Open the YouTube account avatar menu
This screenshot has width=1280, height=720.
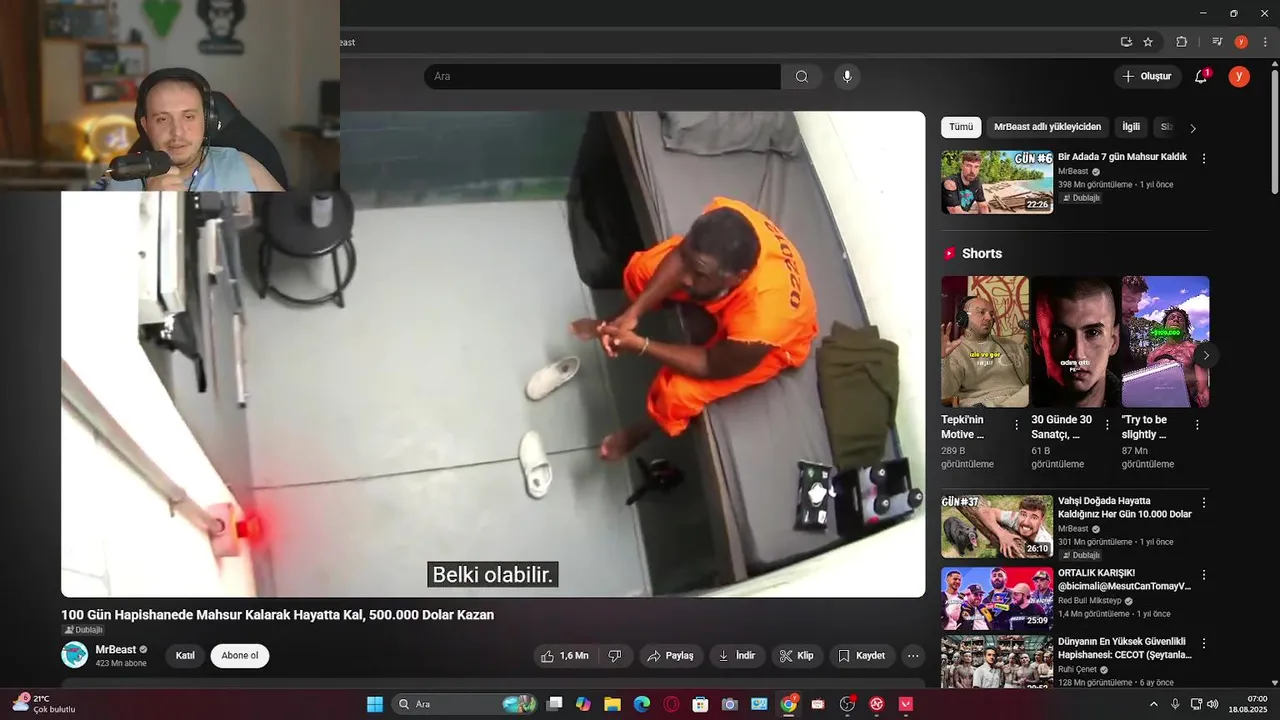1239,77
